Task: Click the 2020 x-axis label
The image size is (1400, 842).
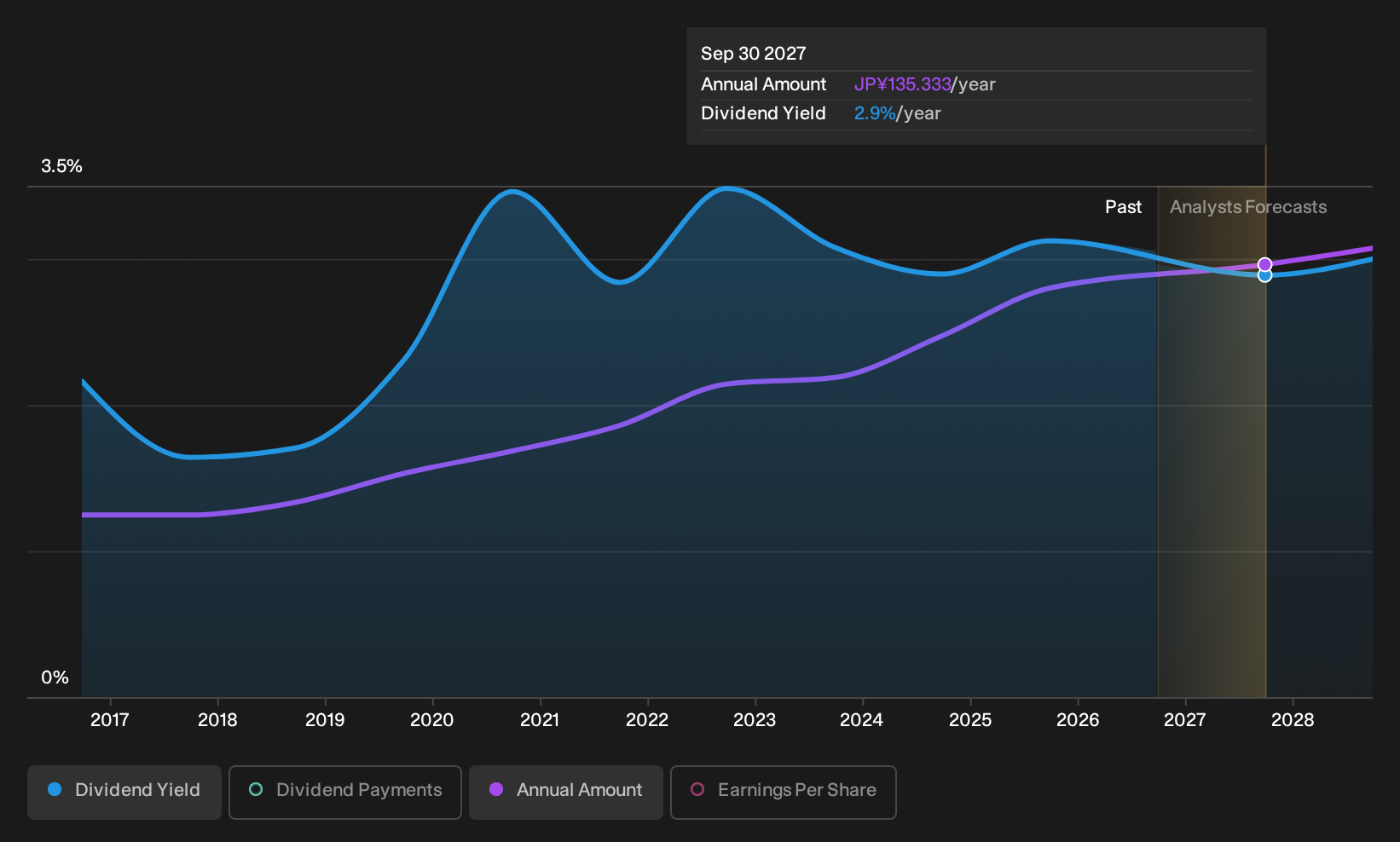Action: pos(432,720)
